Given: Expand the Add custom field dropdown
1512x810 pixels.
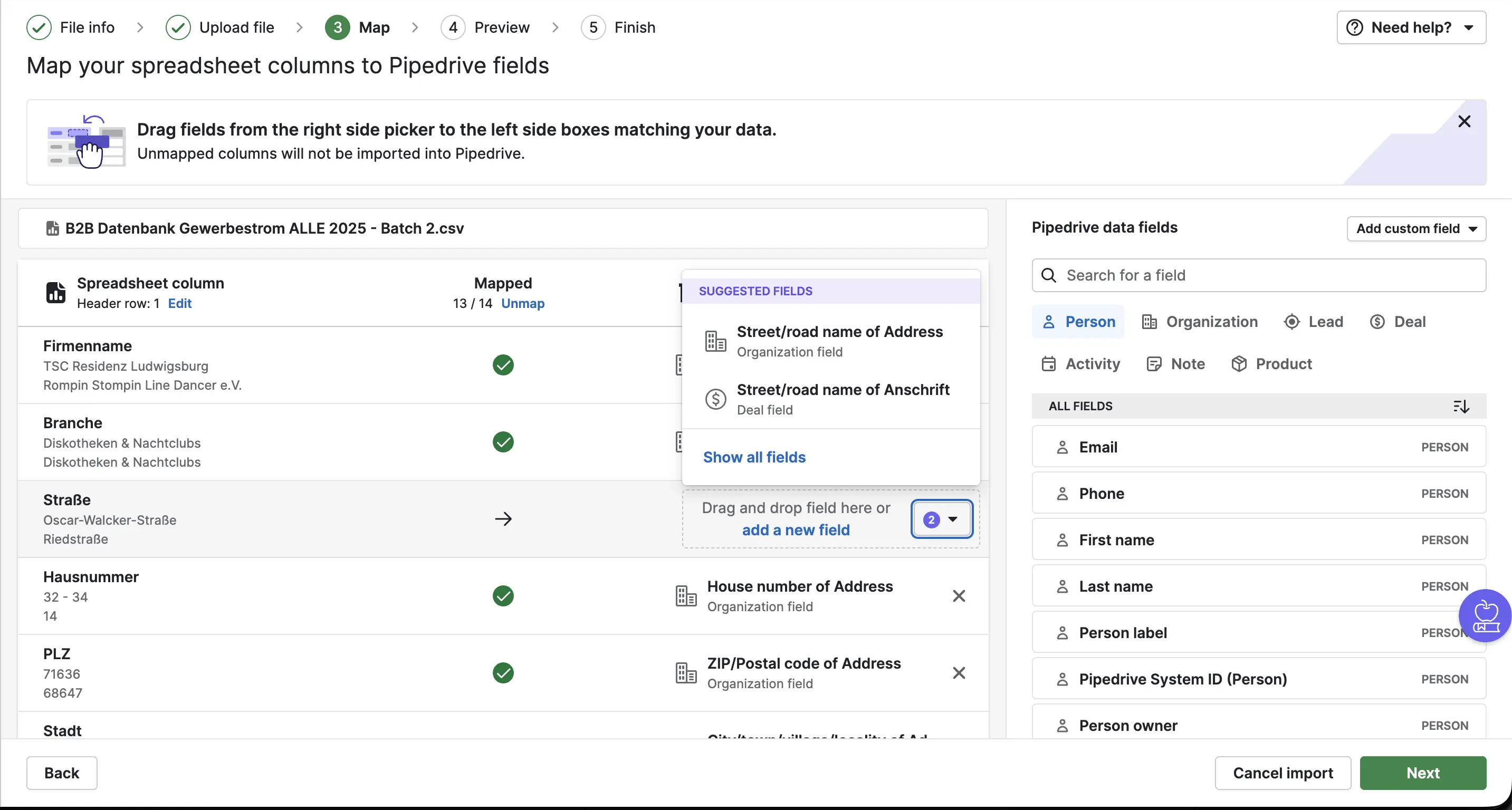Looking at the screenshot, I should point(1416,229).
